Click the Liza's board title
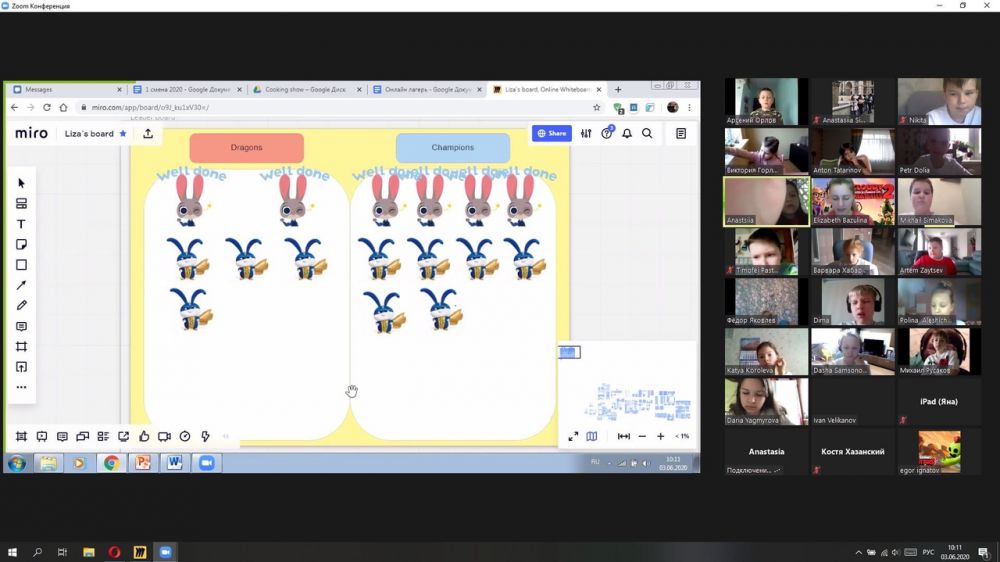The height and width of the screenshot is (562, 1000). pyautogui.click(x=89, y=133)
